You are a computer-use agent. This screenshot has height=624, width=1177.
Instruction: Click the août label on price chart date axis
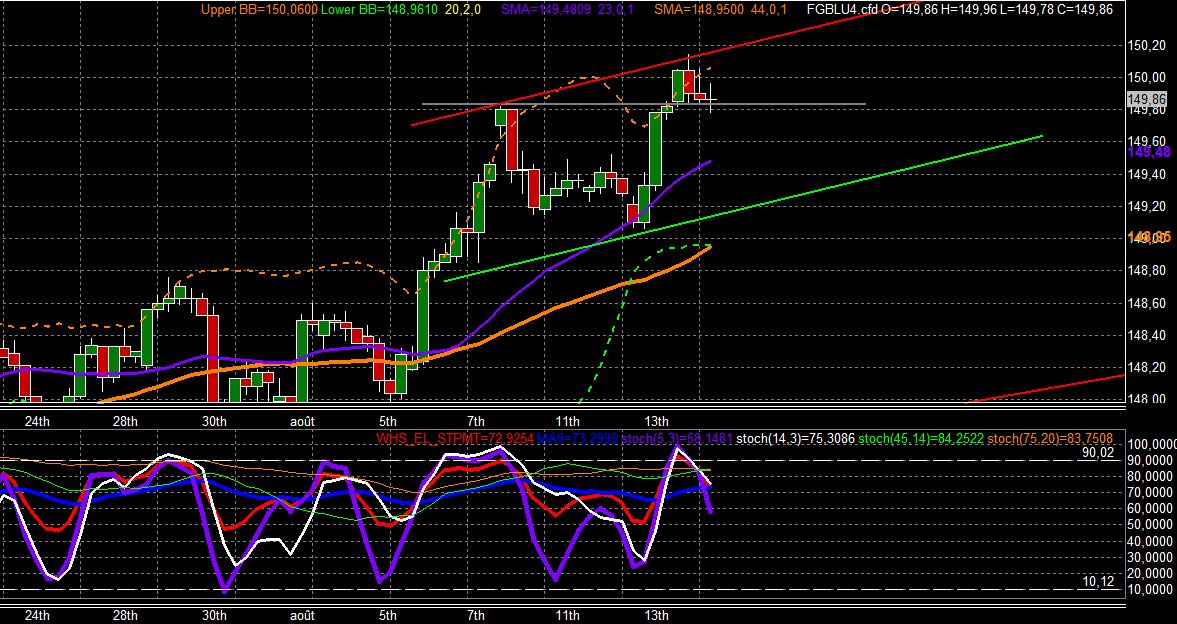point(302,420)
